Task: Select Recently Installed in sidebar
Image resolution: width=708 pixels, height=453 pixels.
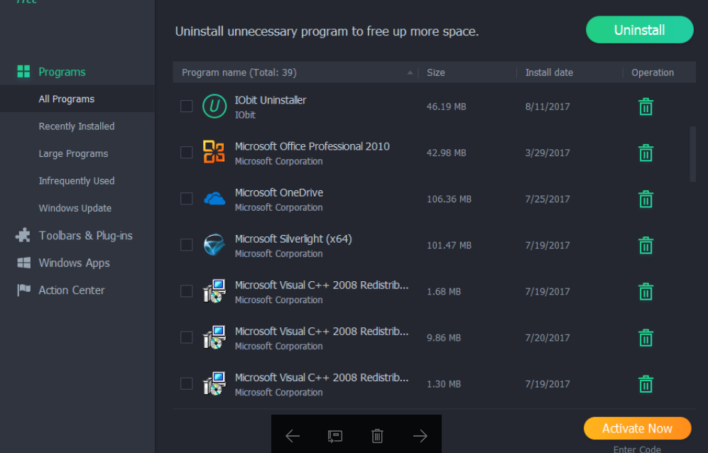Action: coord(76,126)
